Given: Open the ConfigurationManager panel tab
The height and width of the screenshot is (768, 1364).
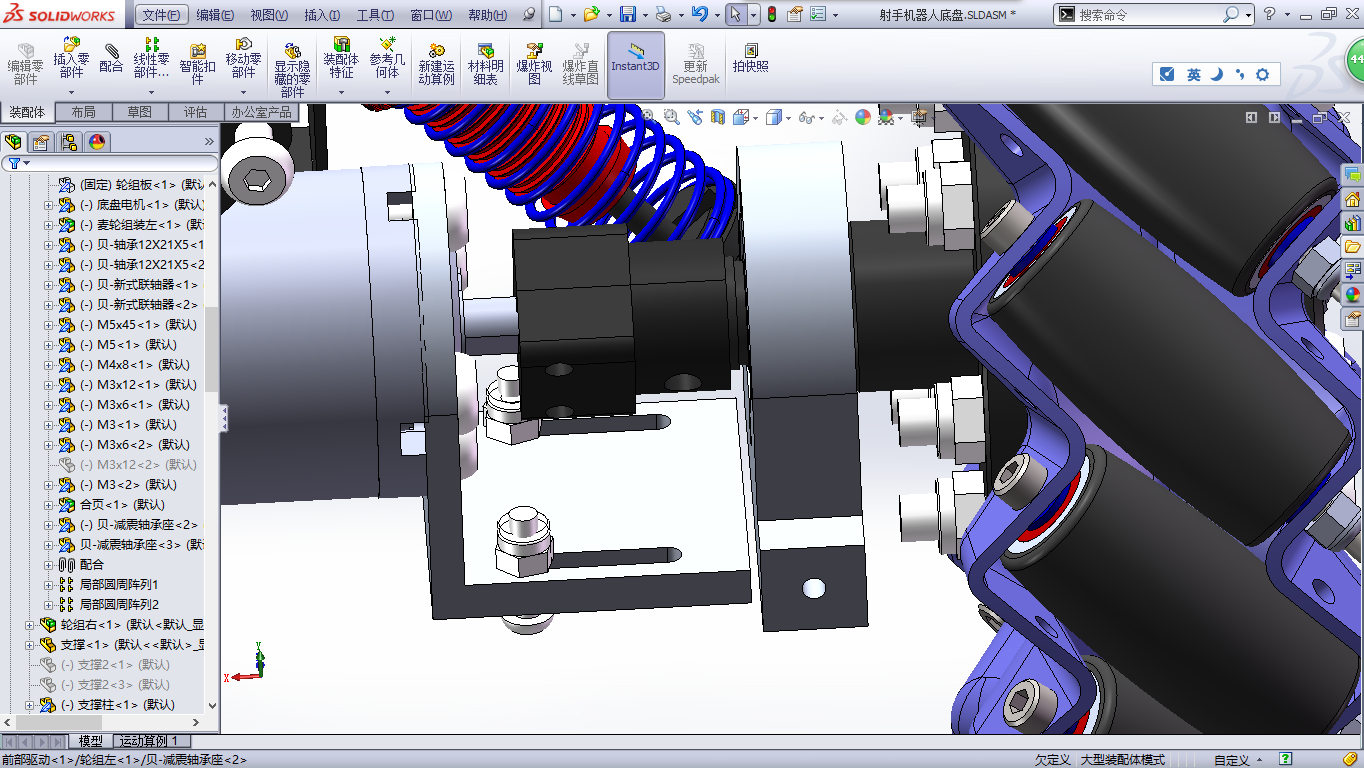Looking at the screenshot, I should point(68,141).
